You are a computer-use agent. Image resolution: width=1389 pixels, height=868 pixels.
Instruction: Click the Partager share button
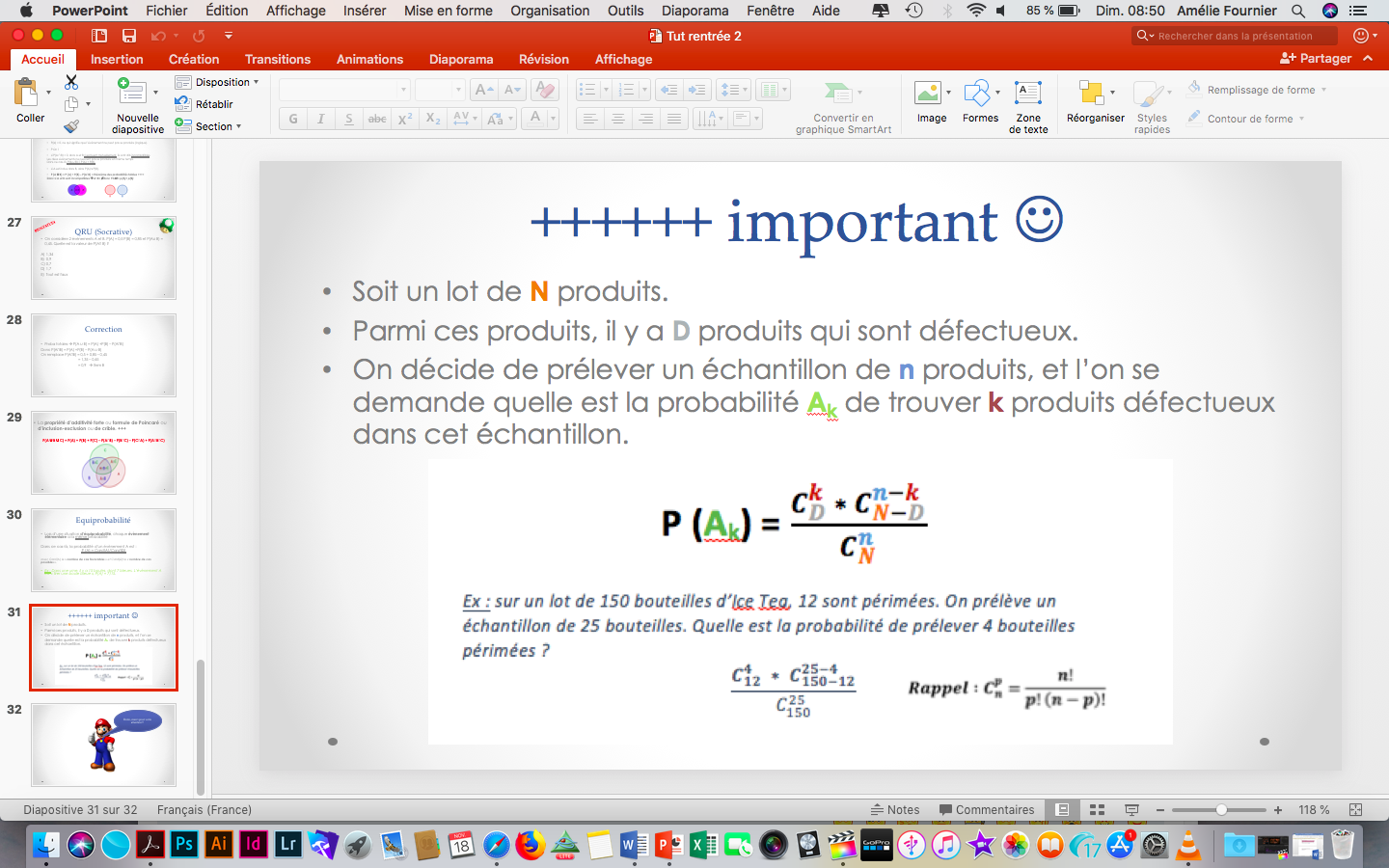point(1317,59)
